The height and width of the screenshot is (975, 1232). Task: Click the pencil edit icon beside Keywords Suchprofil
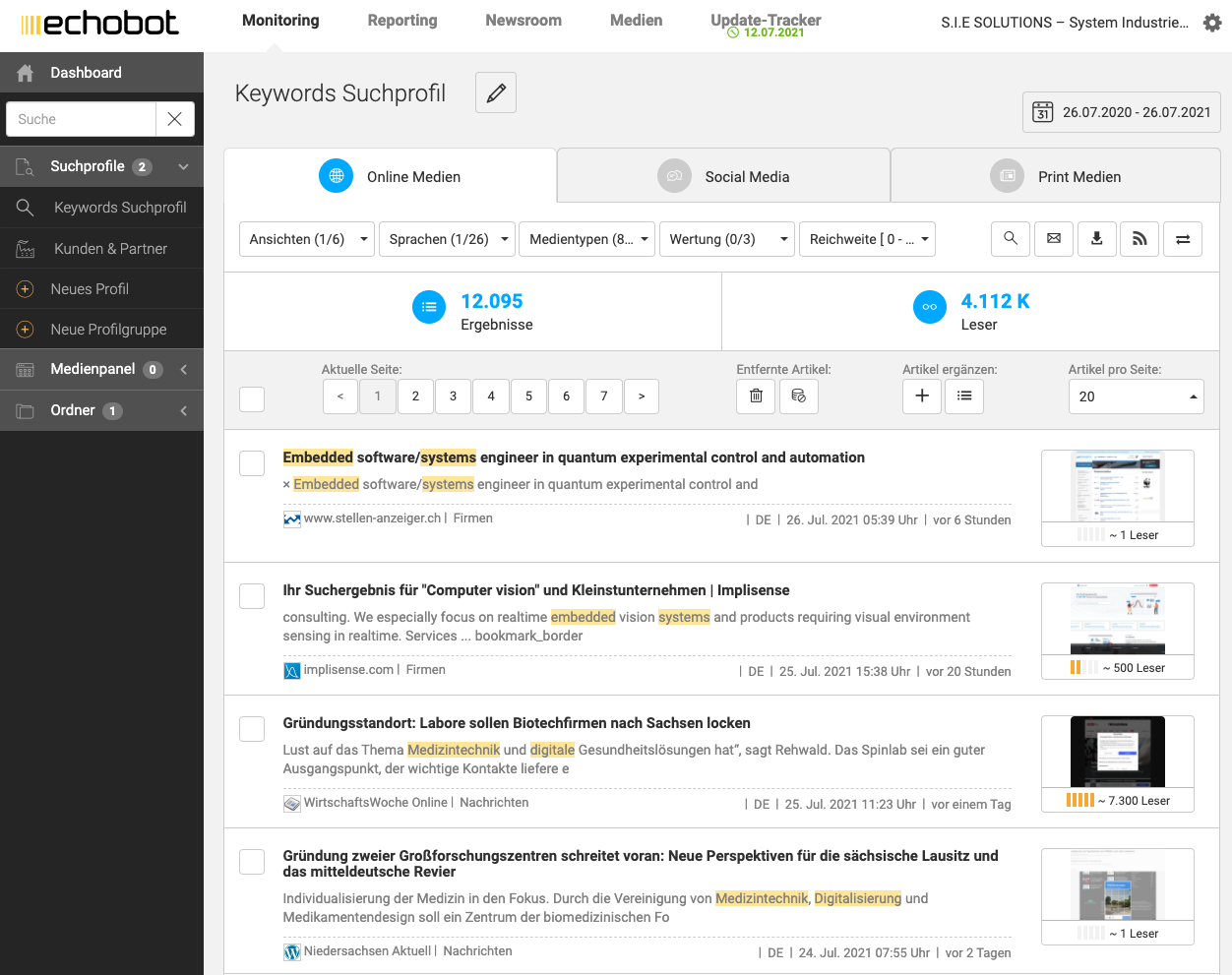(496, 92)
